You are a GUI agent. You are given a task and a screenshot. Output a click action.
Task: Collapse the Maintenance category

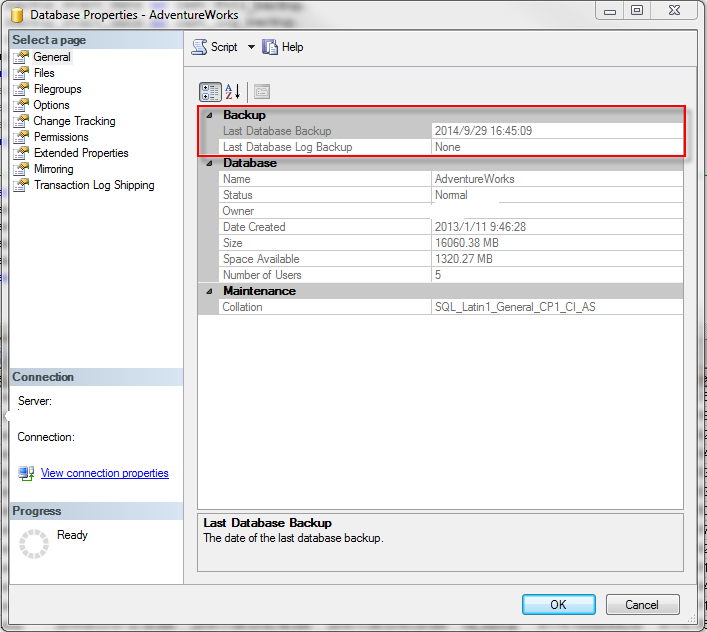[x=210, y=291]
